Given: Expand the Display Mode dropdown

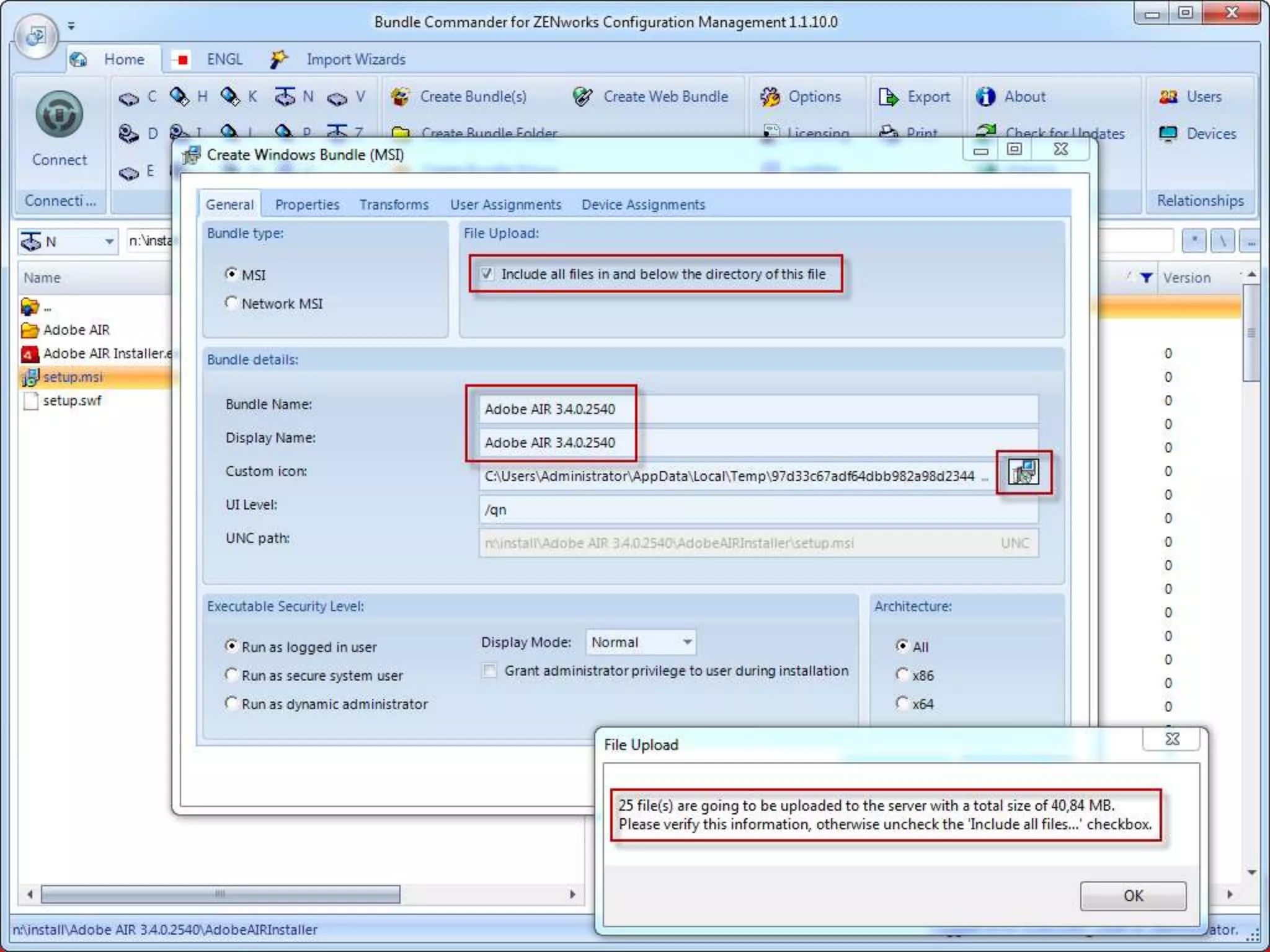Looking at the screenshot, I should pyautogui.click(x=687, y=642).
